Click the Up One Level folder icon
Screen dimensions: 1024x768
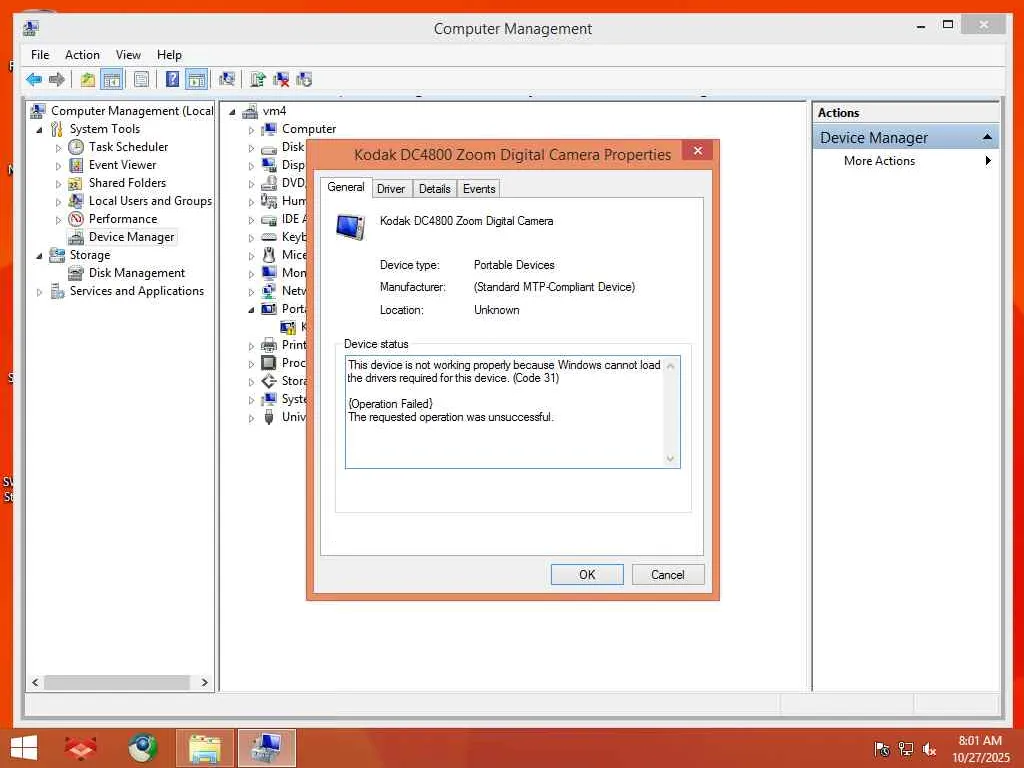pyautogui.click(x=88, y=80)
